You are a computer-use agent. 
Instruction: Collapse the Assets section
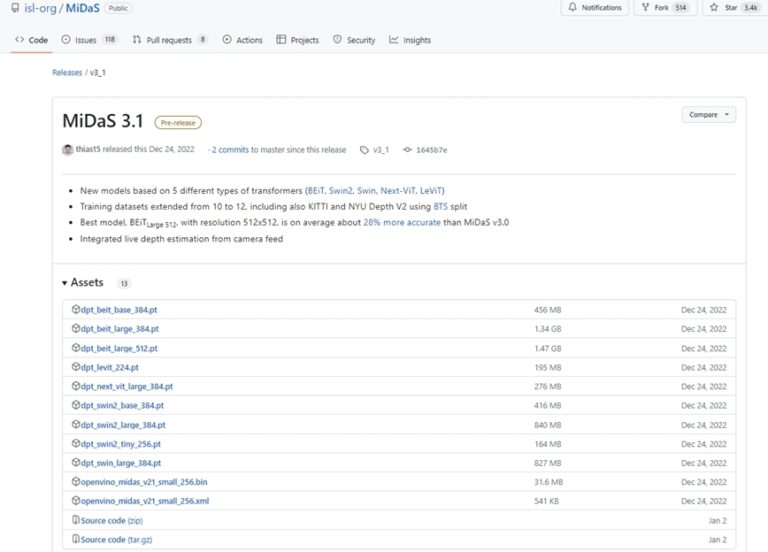tap(66, 283)
